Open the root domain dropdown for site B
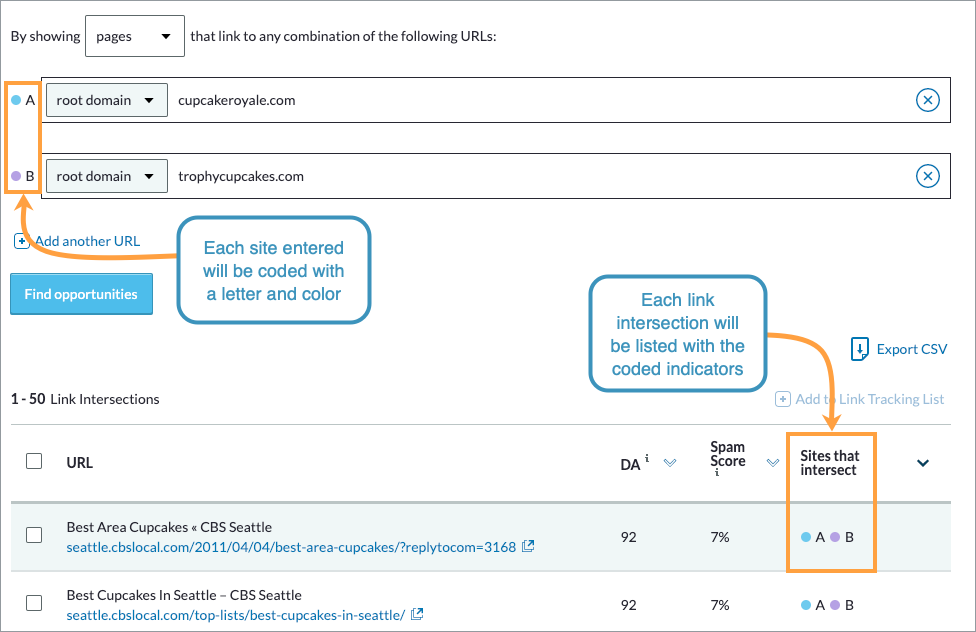The image size is (976, 632). point(106,176)
